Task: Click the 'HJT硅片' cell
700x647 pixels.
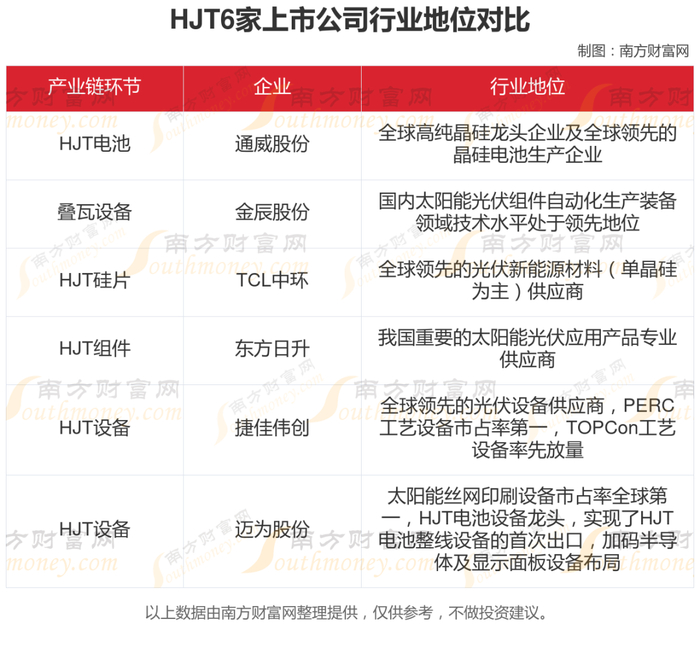Action: click(95, 281)
